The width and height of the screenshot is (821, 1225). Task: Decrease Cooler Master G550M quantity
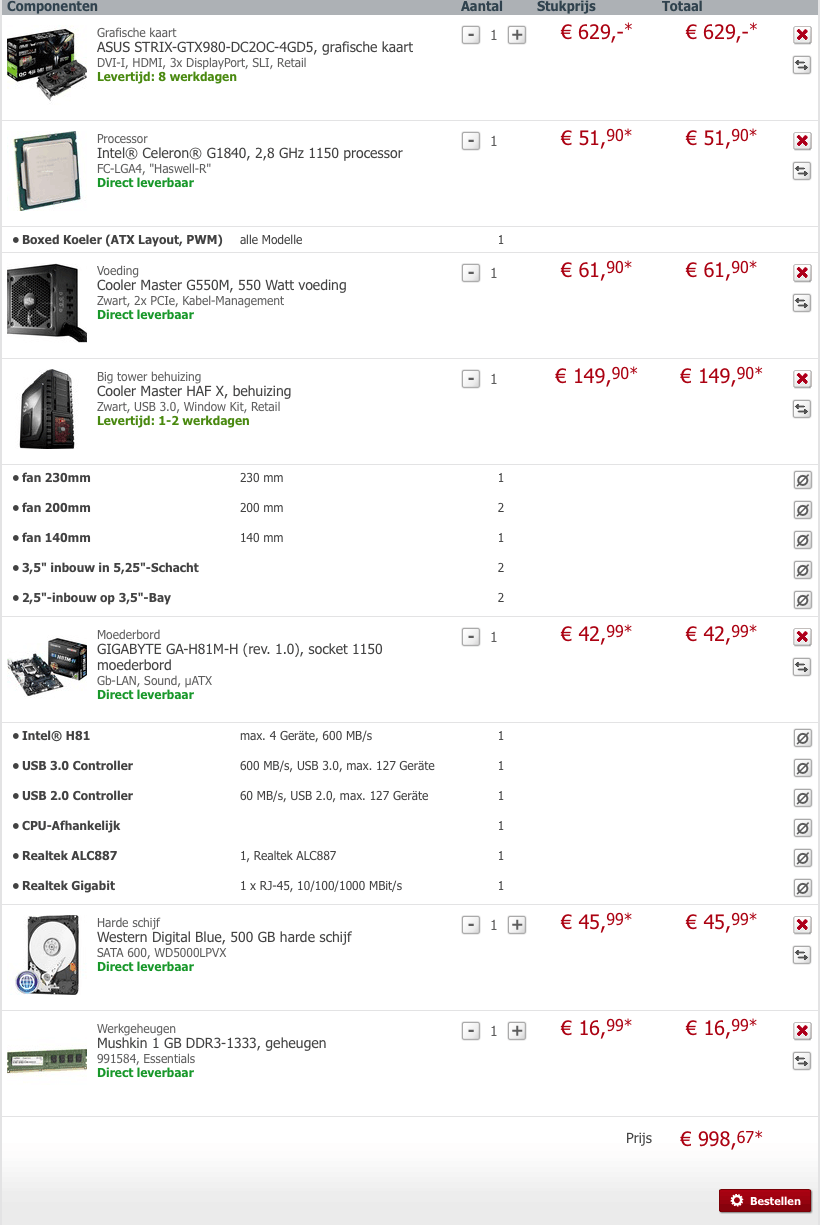click(x=471, y=273)
